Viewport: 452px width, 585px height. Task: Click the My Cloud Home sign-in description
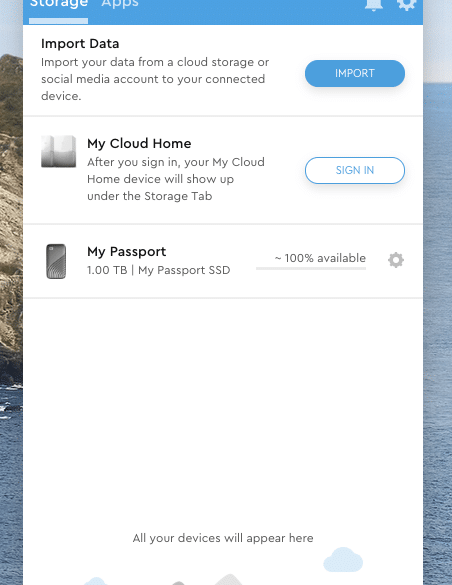(176, 179)
